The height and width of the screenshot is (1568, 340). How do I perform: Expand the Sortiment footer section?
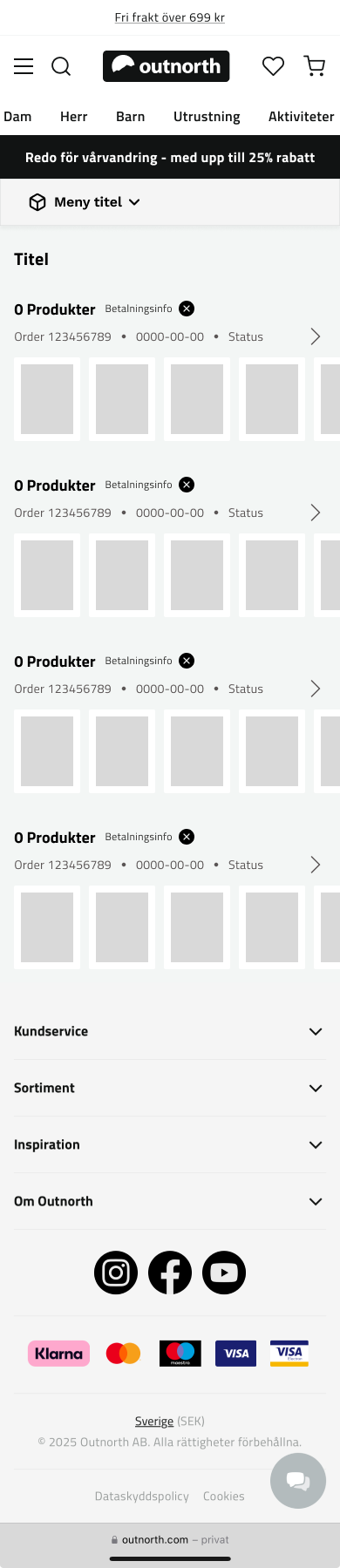point(169,1088)
